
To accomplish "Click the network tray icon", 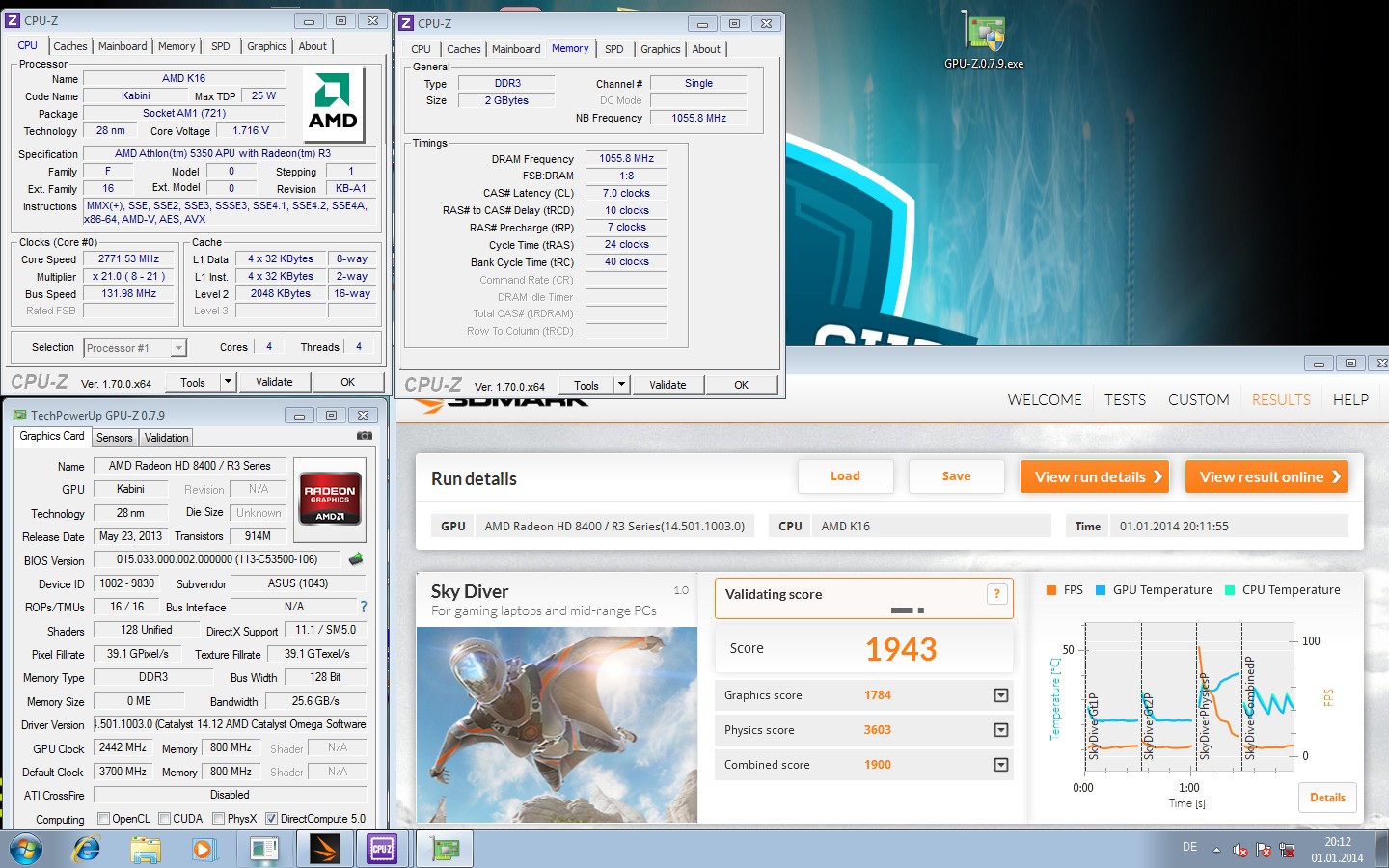I will pos(1287,850).
